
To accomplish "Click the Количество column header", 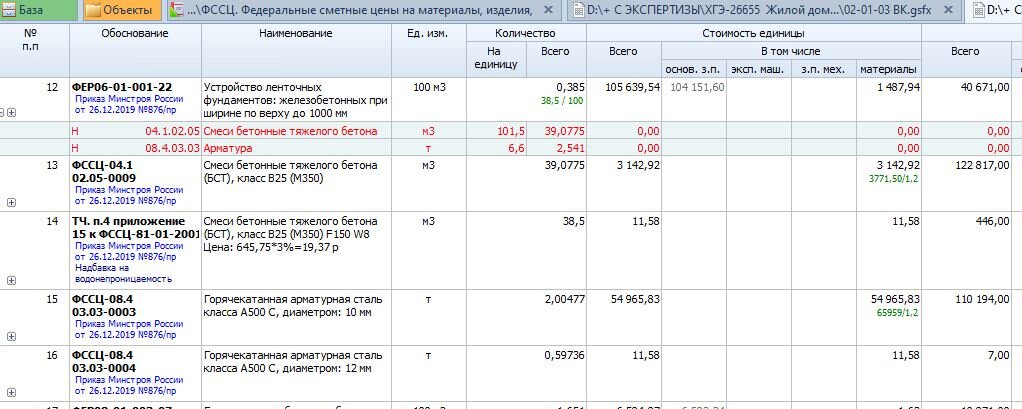I will click(525, 33).
